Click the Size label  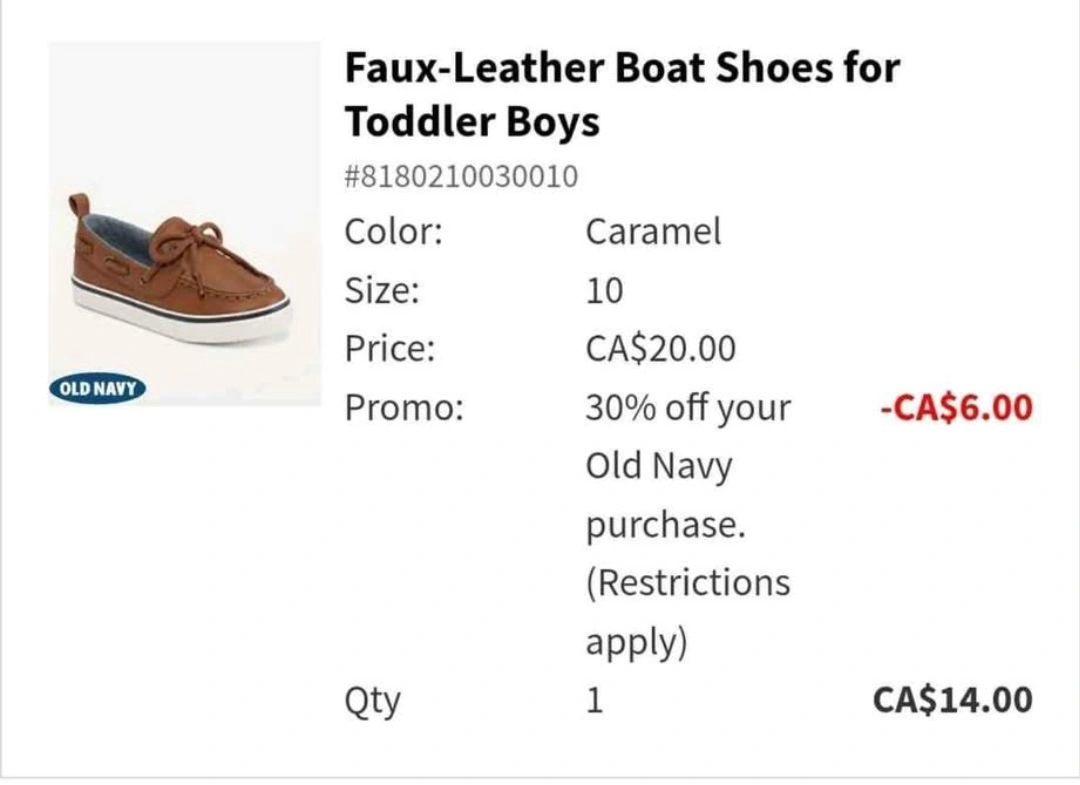coord(382,291)
